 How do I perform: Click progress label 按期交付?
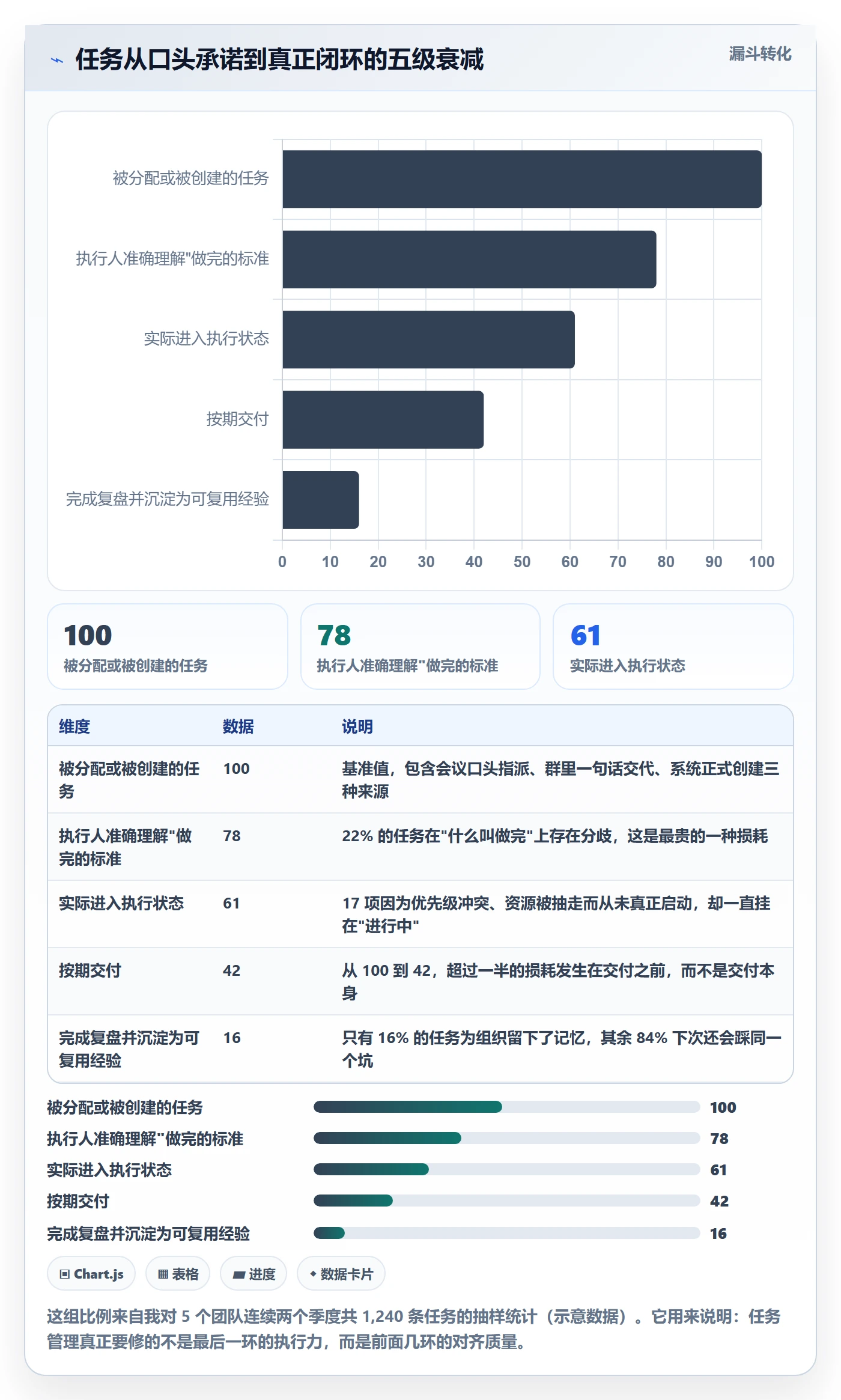78,1201
